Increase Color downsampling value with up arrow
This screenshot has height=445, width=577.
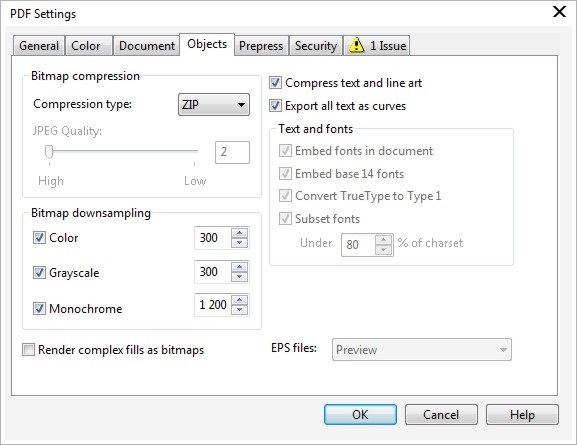[x=240, y=233]
